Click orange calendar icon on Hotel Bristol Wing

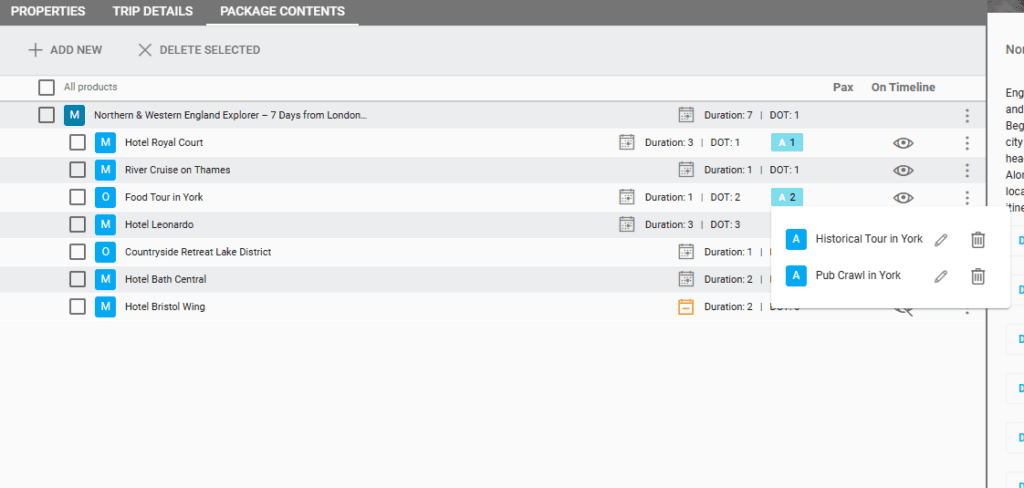click(686, 307)
